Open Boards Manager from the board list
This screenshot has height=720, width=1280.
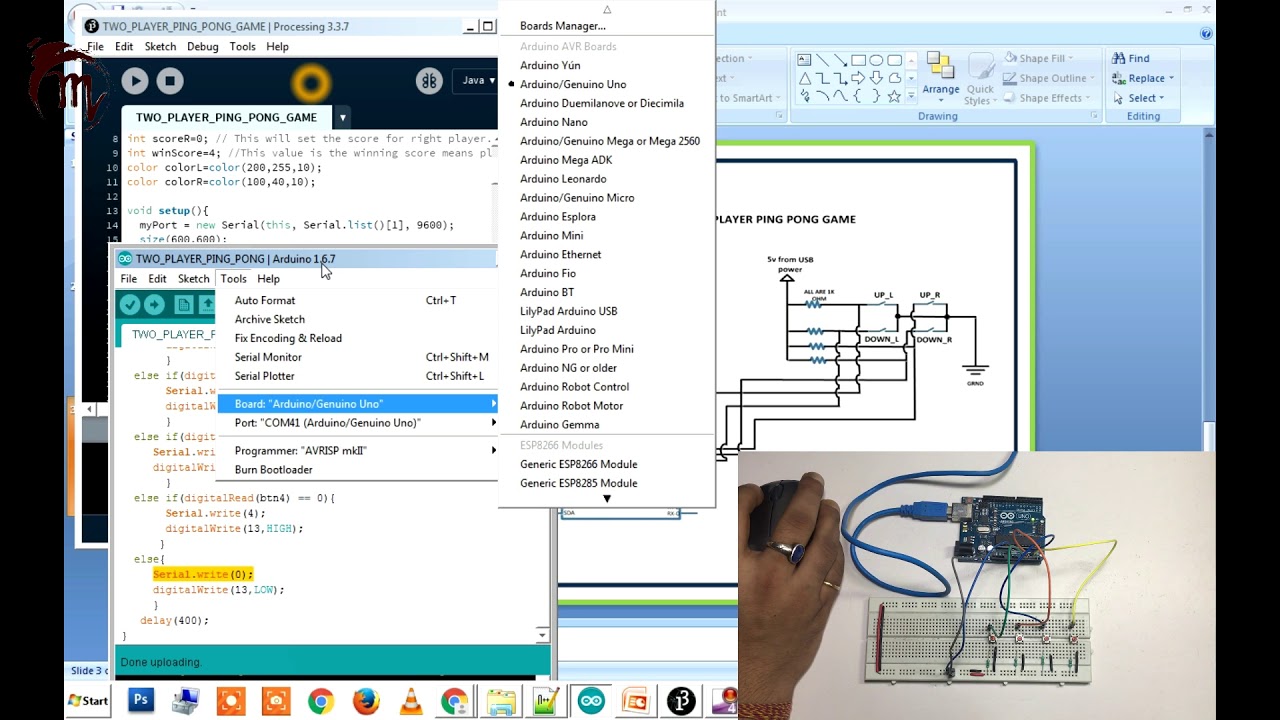tap(607, 26)
